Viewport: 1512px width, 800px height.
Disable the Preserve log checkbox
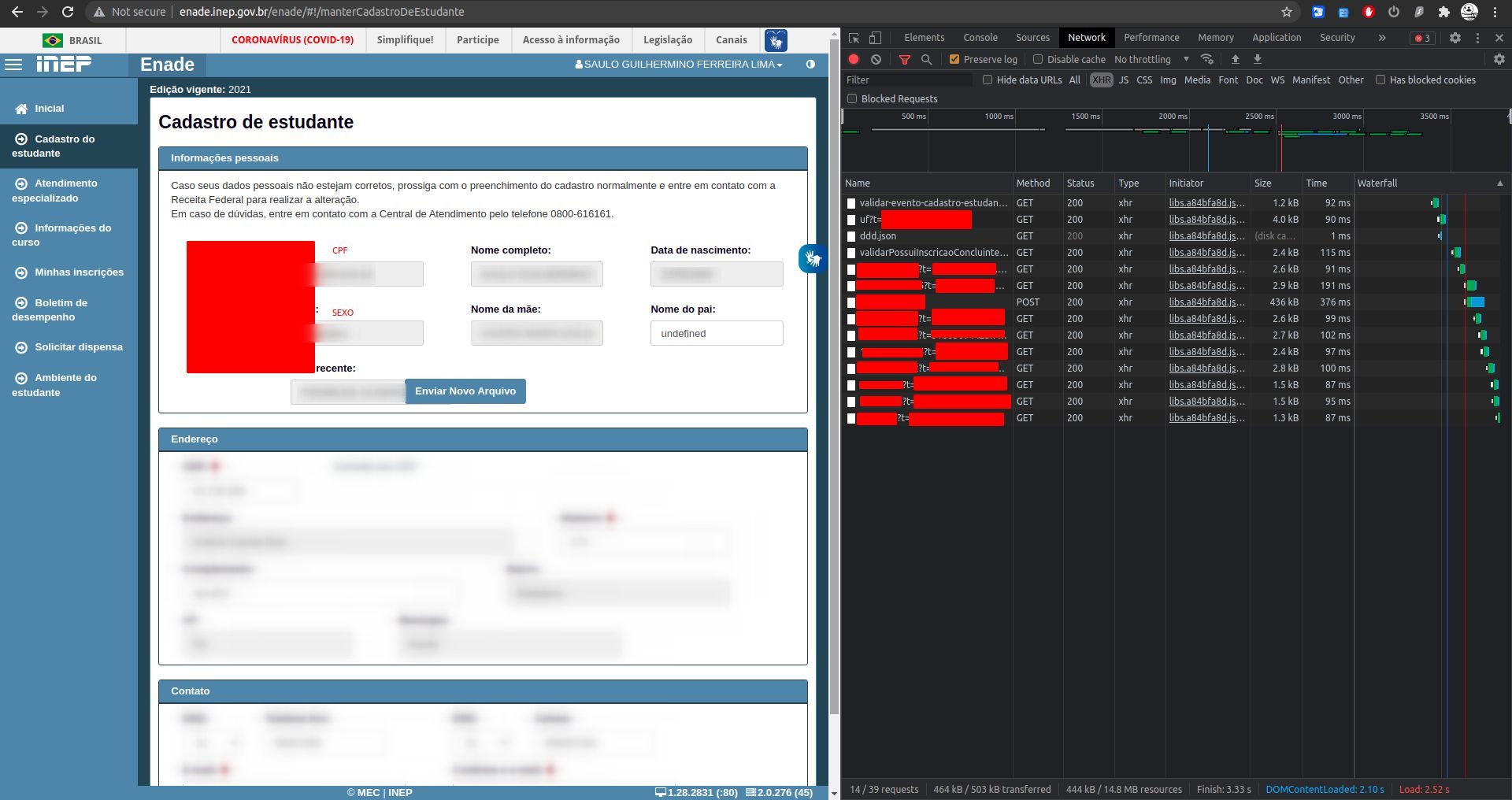pyautogui.click(x=954, y=59)
